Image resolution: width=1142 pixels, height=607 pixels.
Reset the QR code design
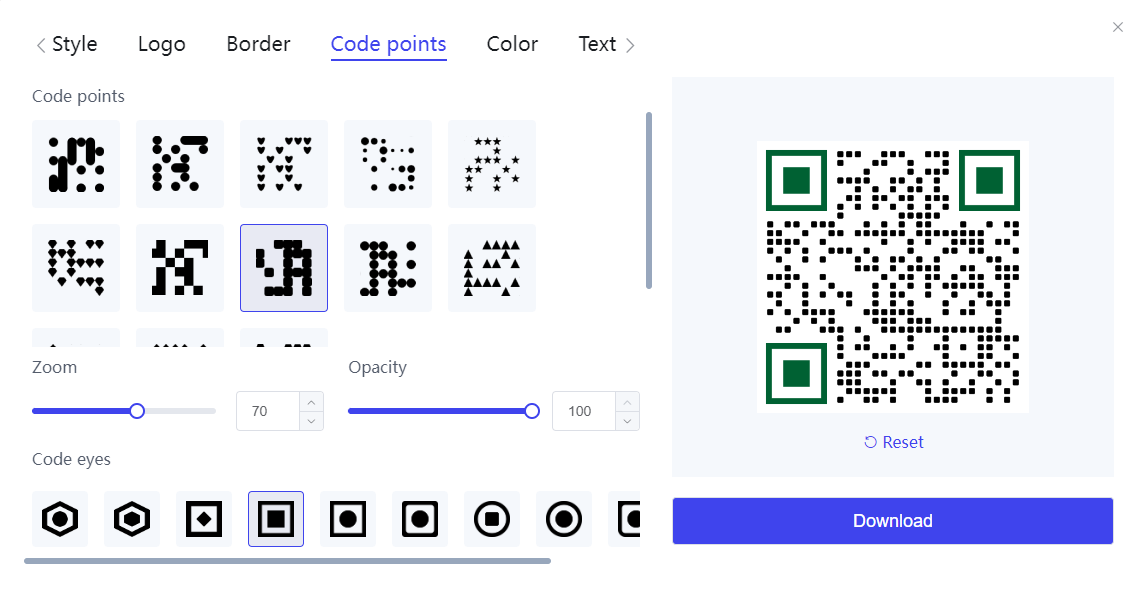pyautogui.click(x=893, y=442)
